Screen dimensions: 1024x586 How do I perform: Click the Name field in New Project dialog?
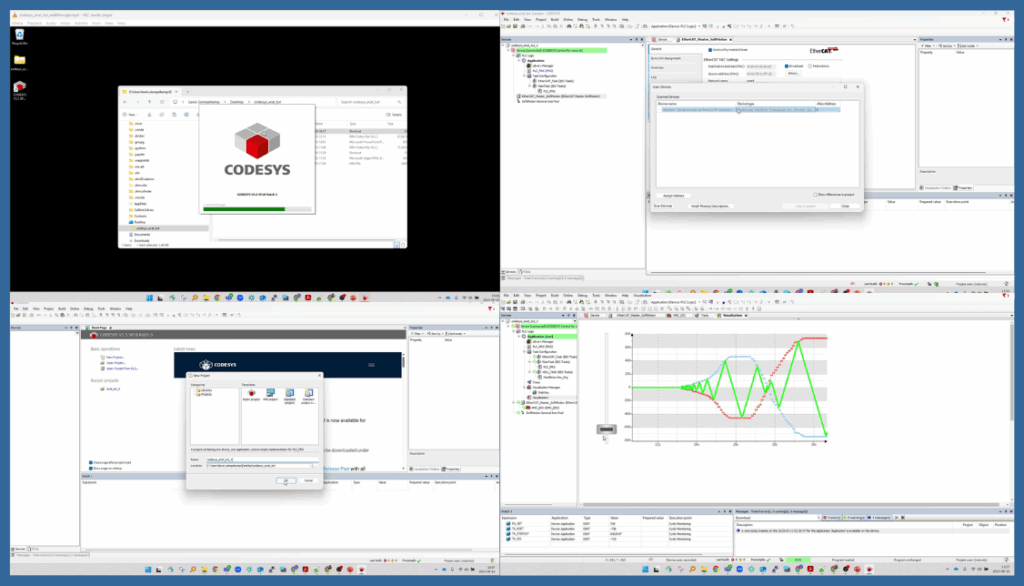coord(262,459)
